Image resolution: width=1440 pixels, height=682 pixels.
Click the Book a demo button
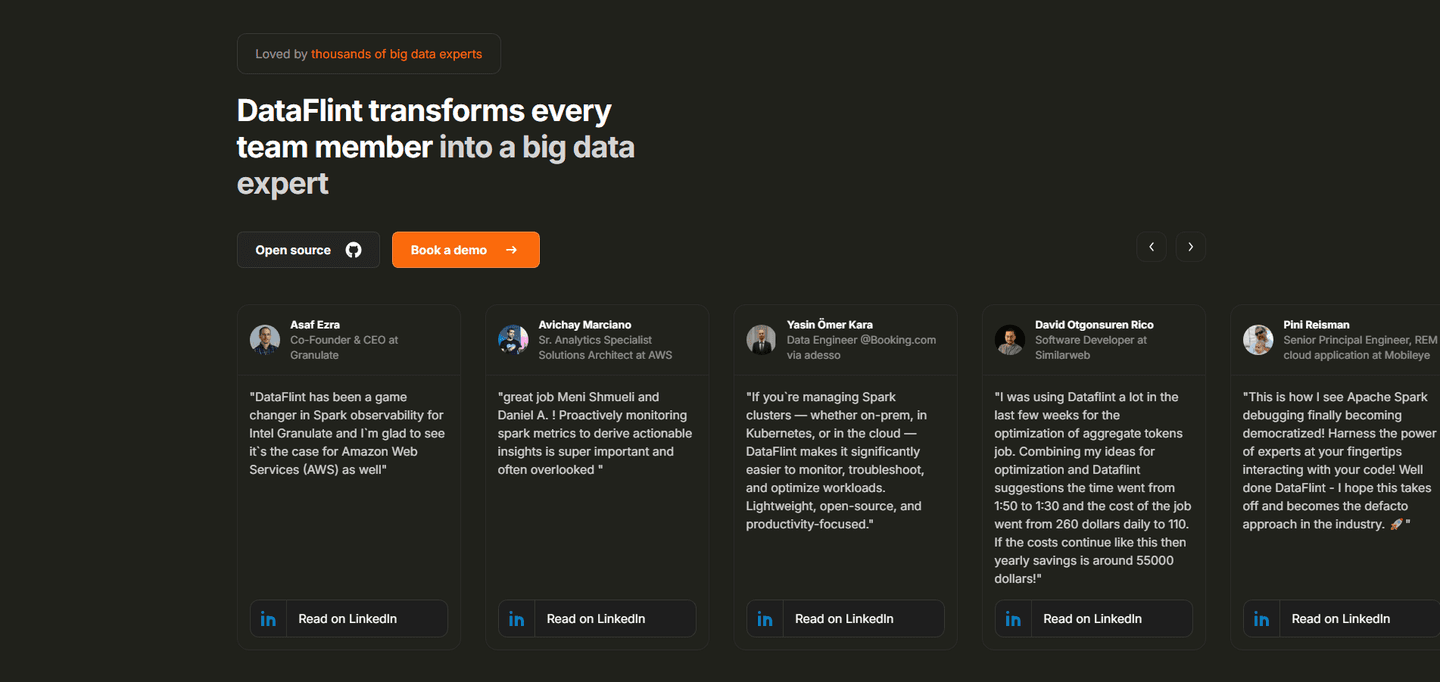tap(466, 250)
